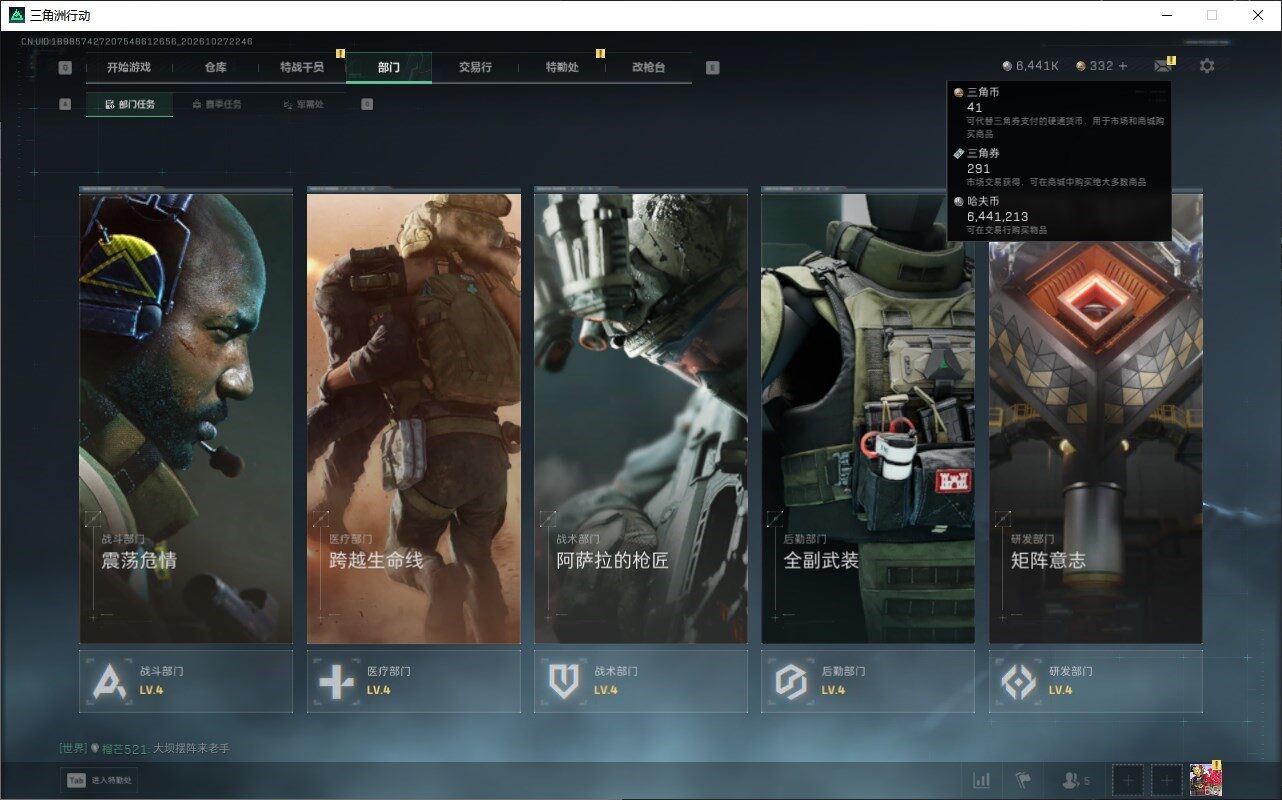This screenshot has height=800, width=1282.
Task: Select the 军需处 sub-tab
Action: tap(303, 104)
